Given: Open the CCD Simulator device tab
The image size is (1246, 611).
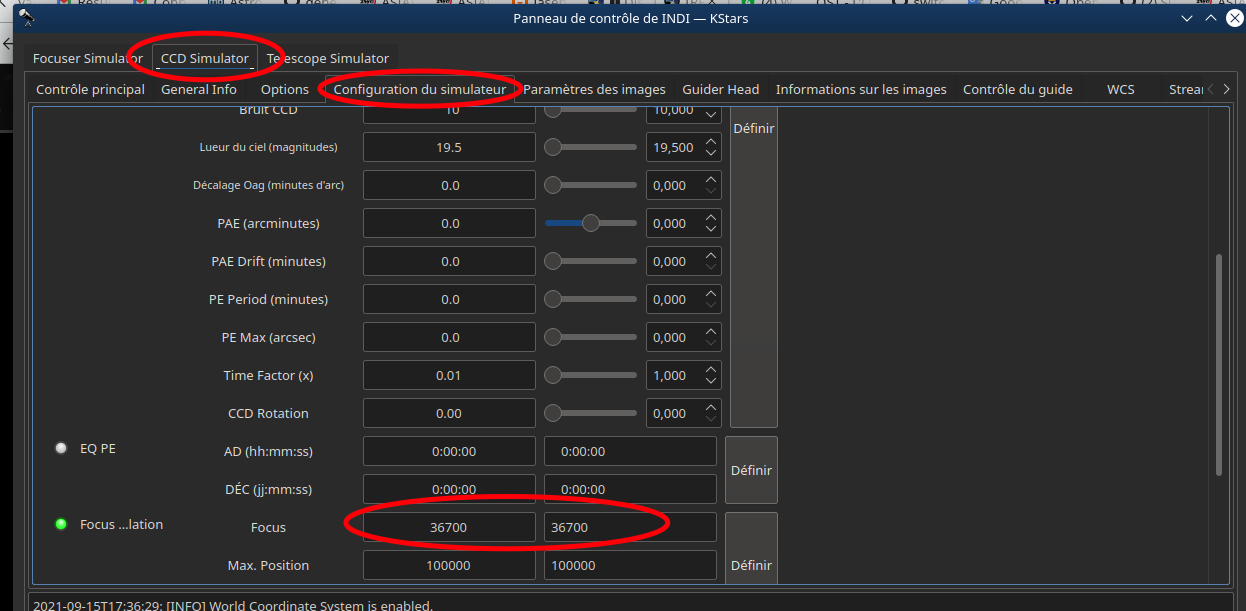Looking at the screenshot, I should (205, 58).
